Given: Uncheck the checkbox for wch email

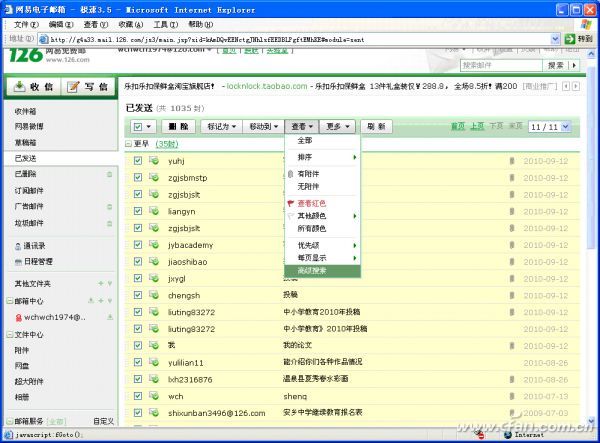Looking at the screenshot, I should [138, 396].
